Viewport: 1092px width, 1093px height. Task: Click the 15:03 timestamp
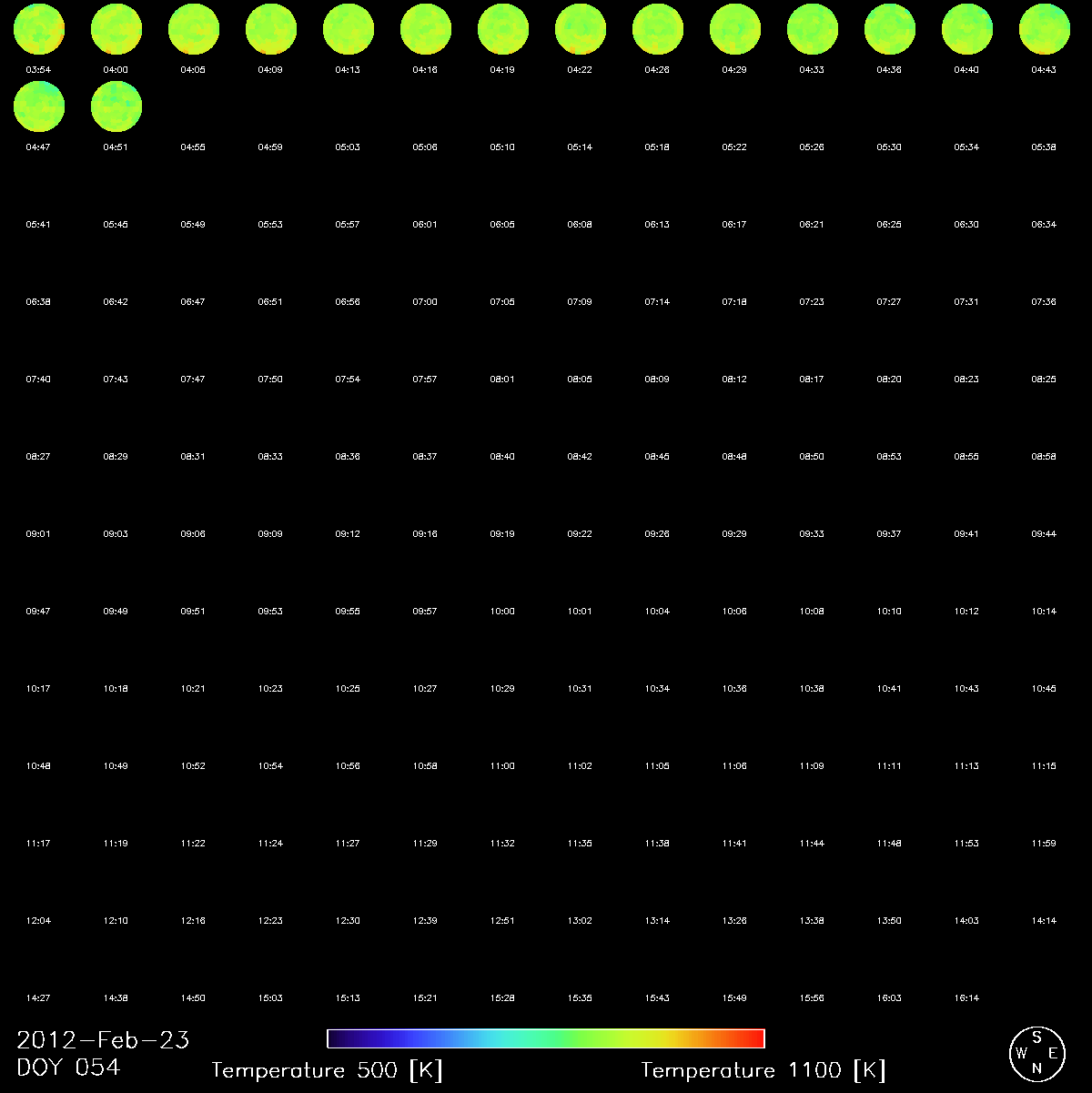click(x=270, y=997)
